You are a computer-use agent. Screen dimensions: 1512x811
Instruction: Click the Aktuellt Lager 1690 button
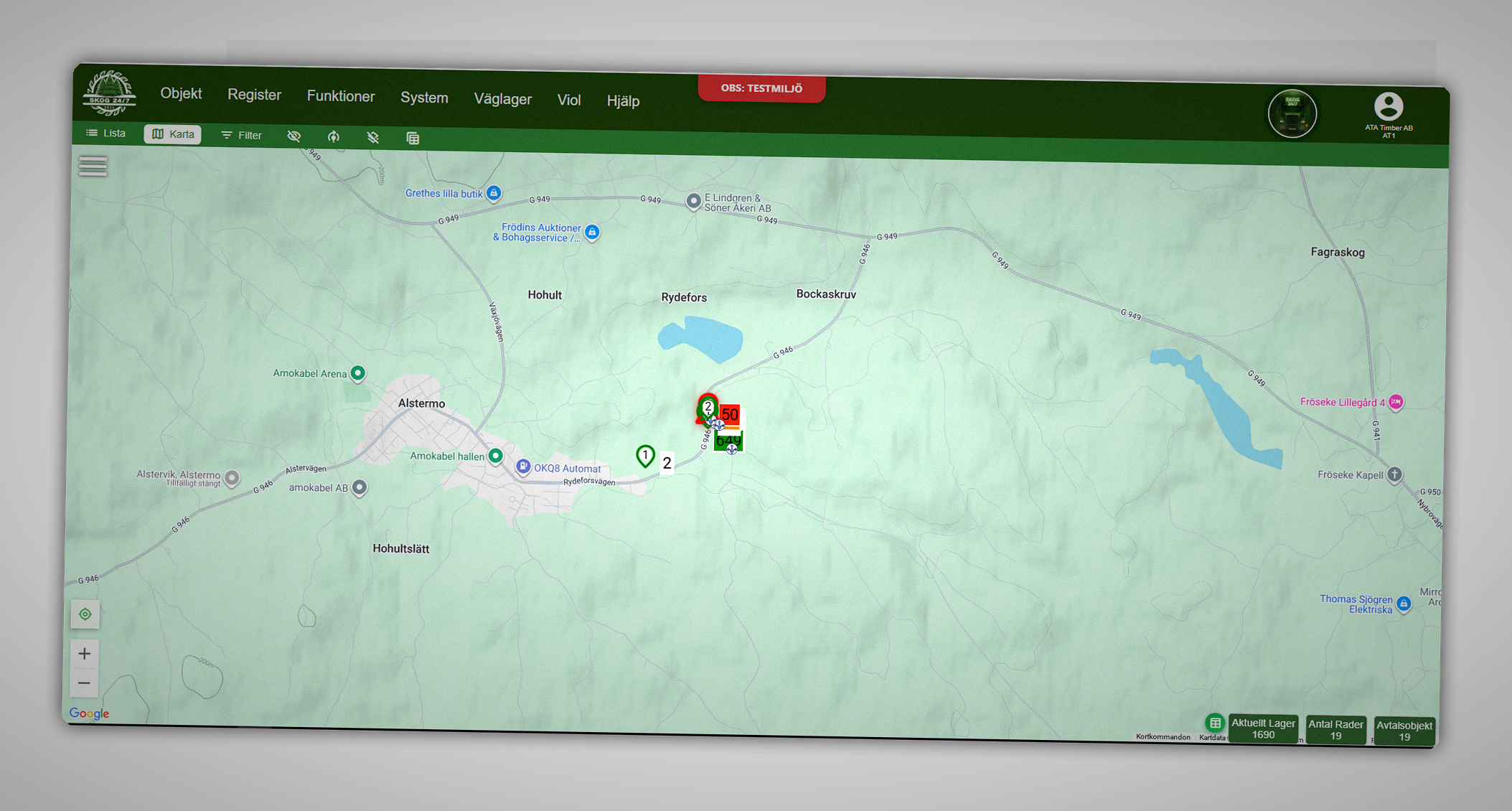click(x=1263, y=728)
